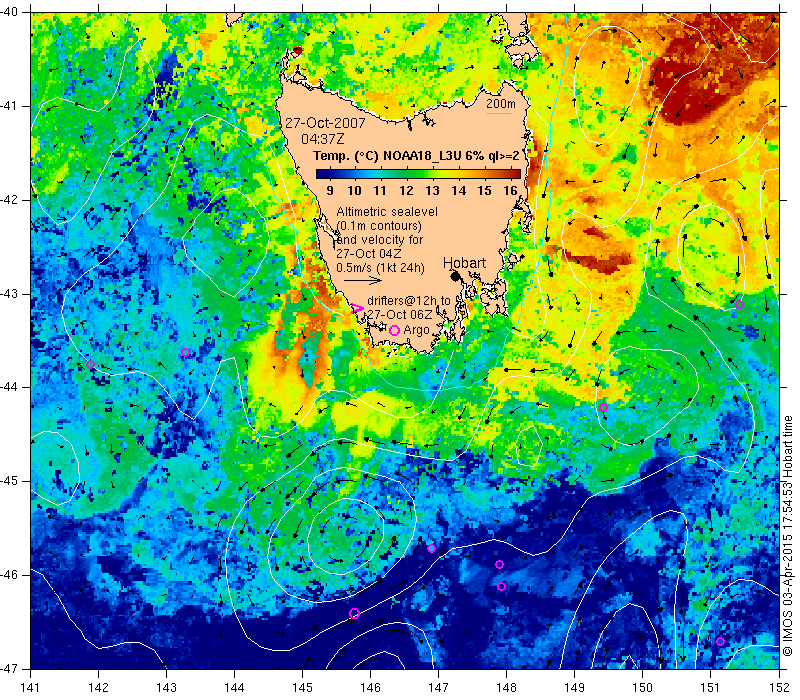The image size is (800, 700).
Task: Click the 'Altimetric sealevel' legend text
Action: (387, 211)
